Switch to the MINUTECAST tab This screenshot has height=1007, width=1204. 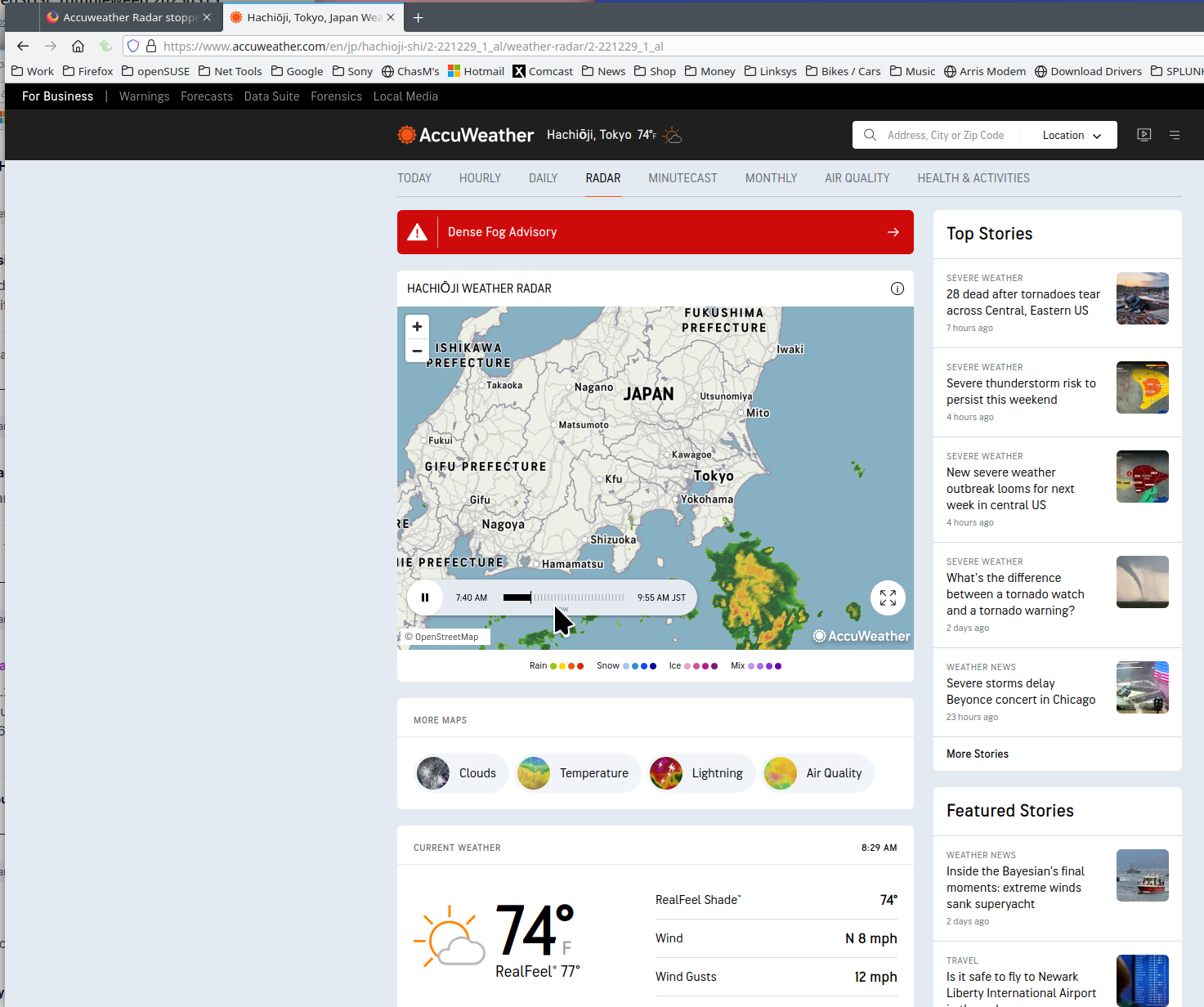(683, 178)
